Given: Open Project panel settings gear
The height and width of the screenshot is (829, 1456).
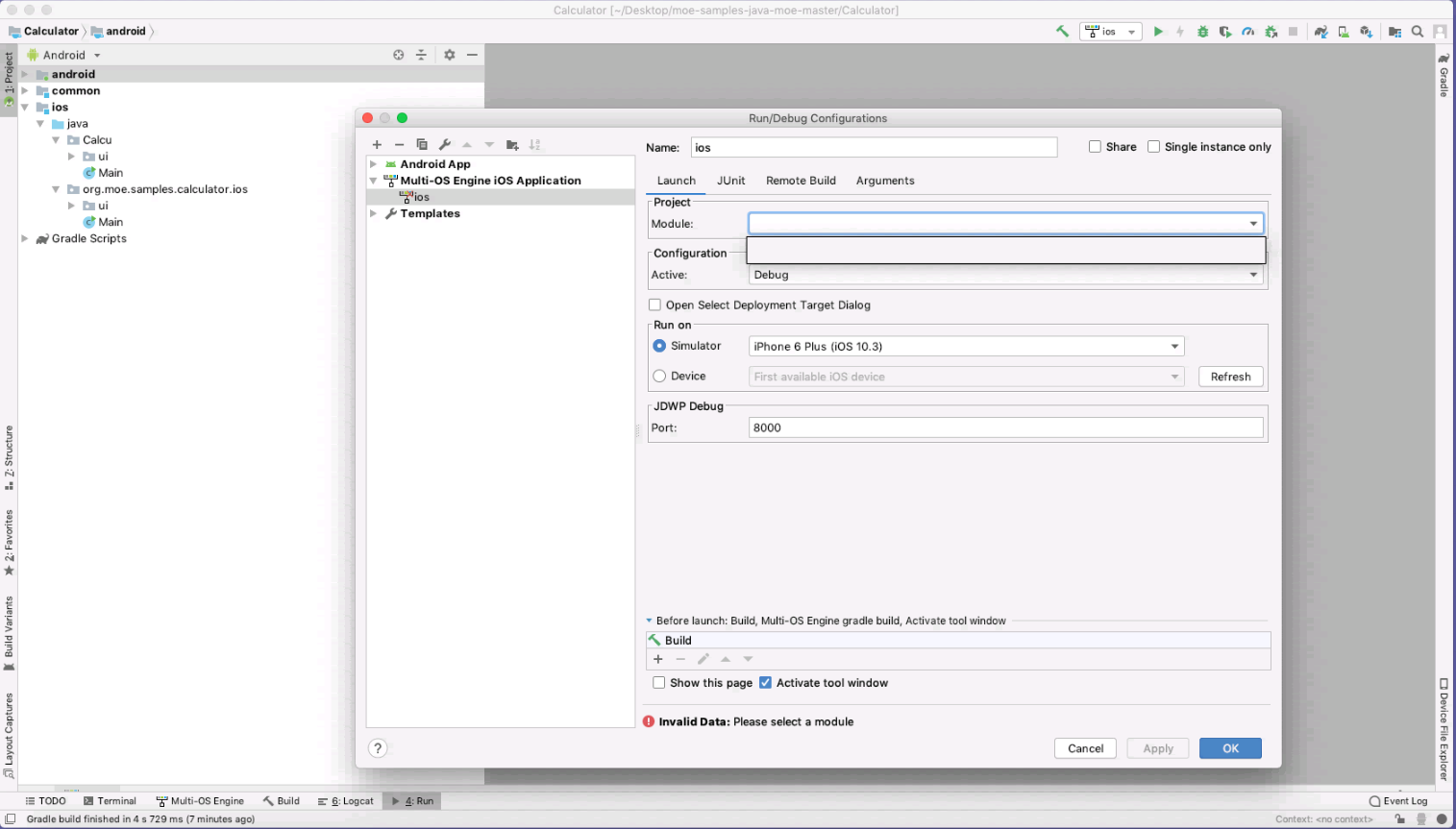Looking at the screenshot, I should [x=449, y=55].
